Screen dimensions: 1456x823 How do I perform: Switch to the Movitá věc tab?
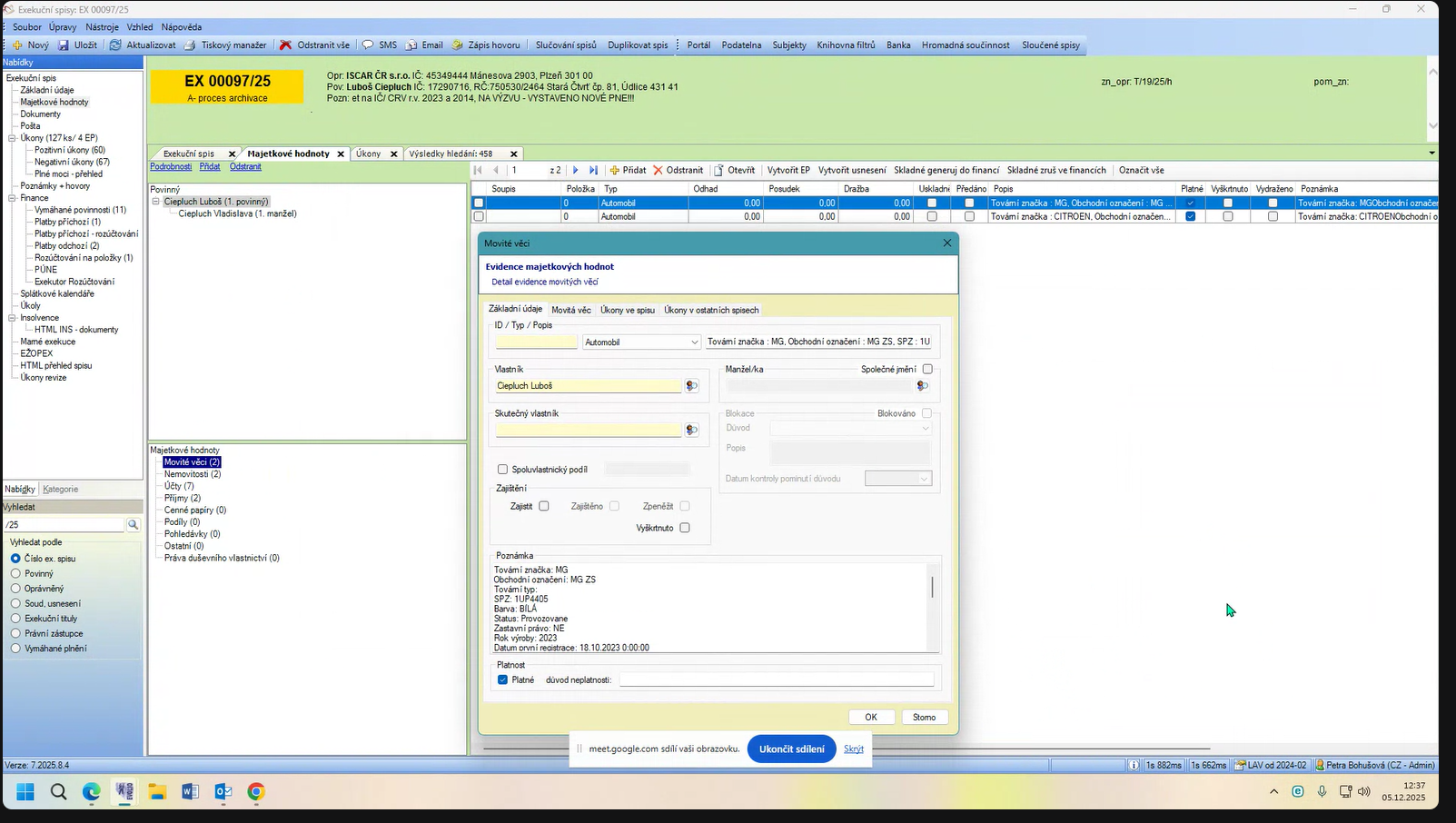pyautogui.click(x=570, y=310)
